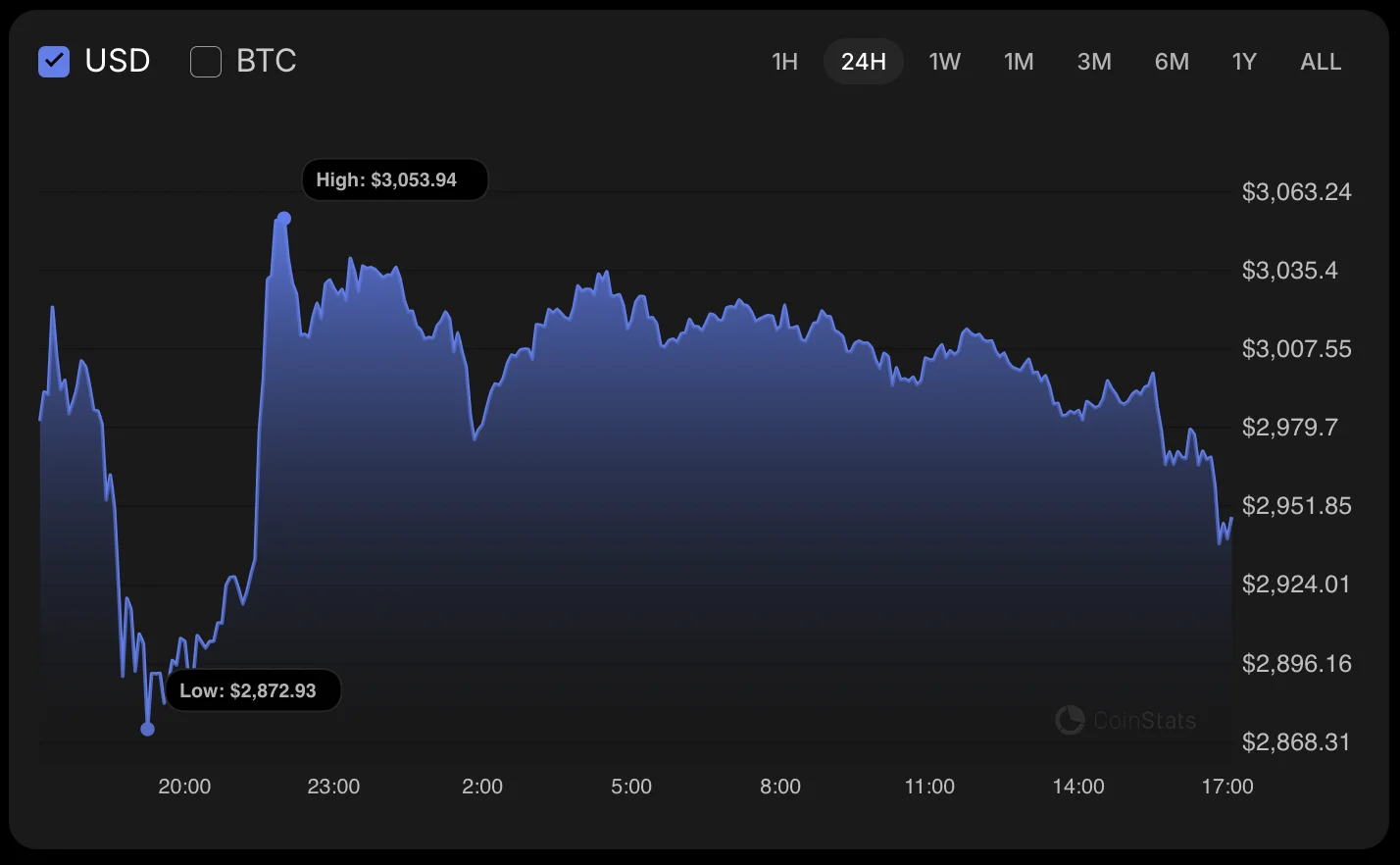Show the ALL time range
This screenshot has height=865, width=1400.
pos(1321,62)
